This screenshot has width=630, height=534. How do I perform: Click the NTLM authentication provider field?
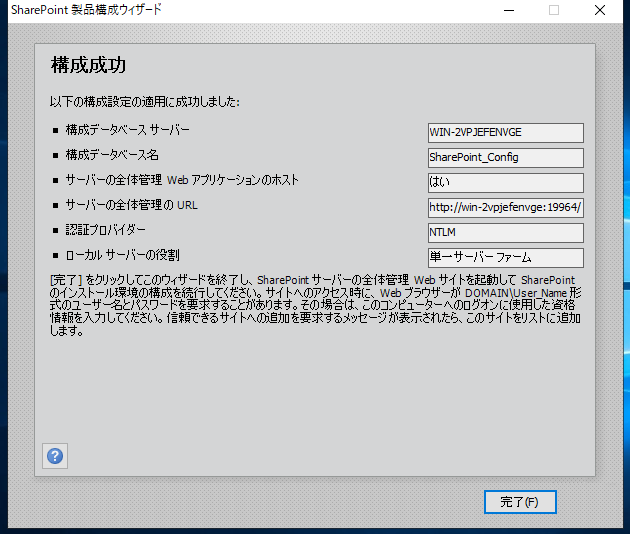click(506, 233)
